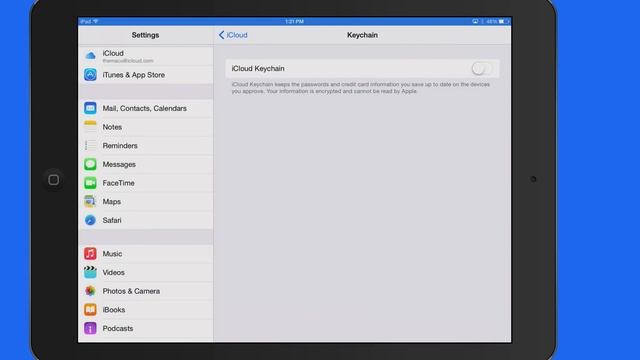Select Music in the sidebar
Viewport: 640px width, 360px height.
click(x=145, y=253)
